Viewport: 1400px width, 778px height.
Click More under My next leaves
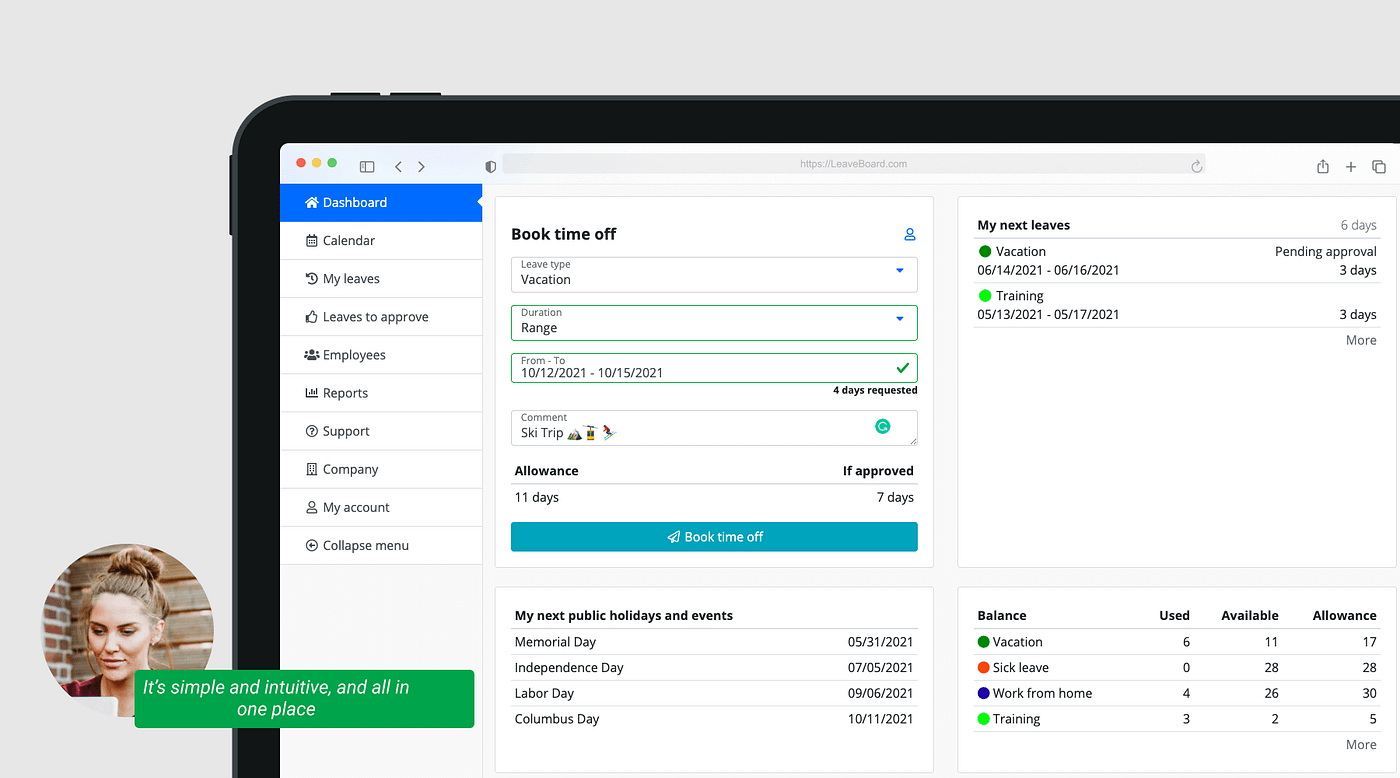click(x=1360, y=340)
